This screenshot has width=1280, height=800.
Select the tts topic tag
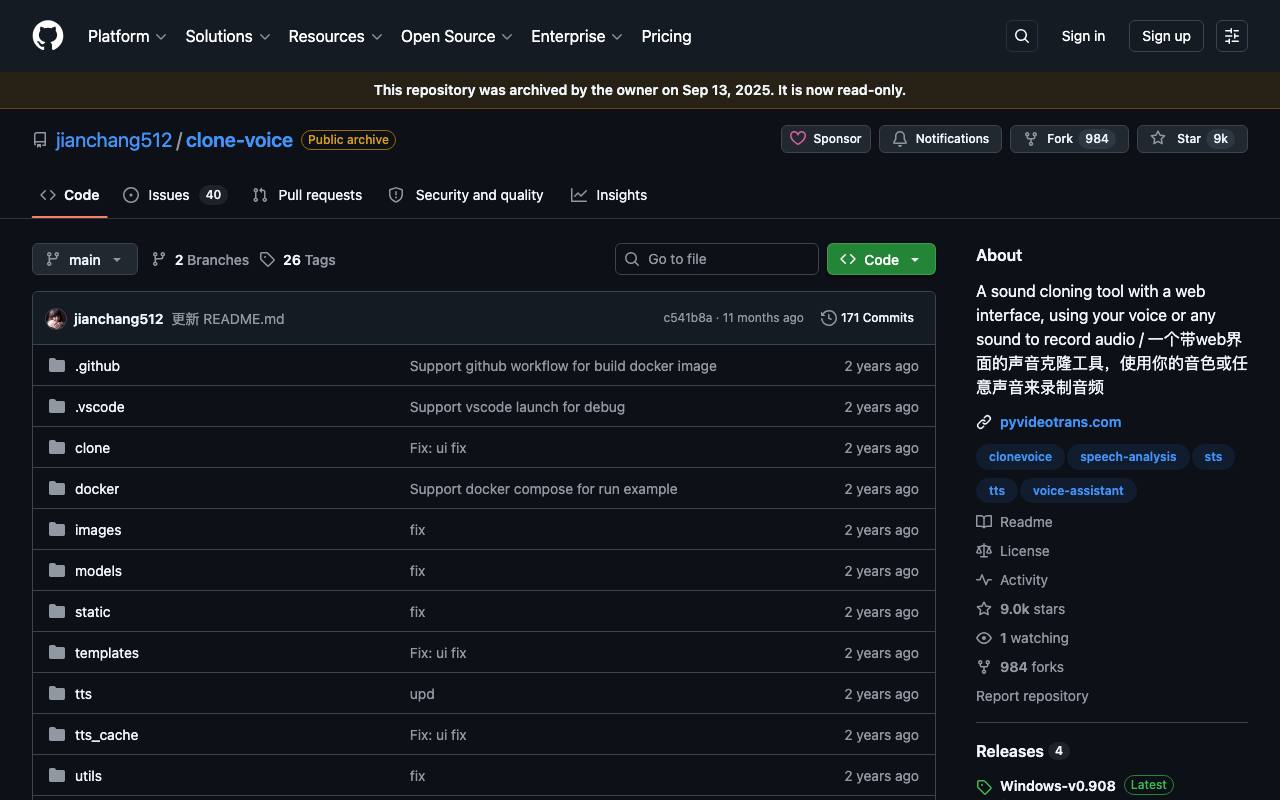point(997,491)
